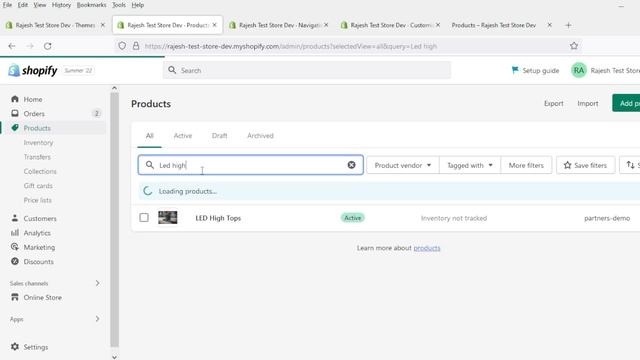This screenshot has height=360, width=640.
Task: Close the Customize browser tab
Action: (x=438, y=25)
